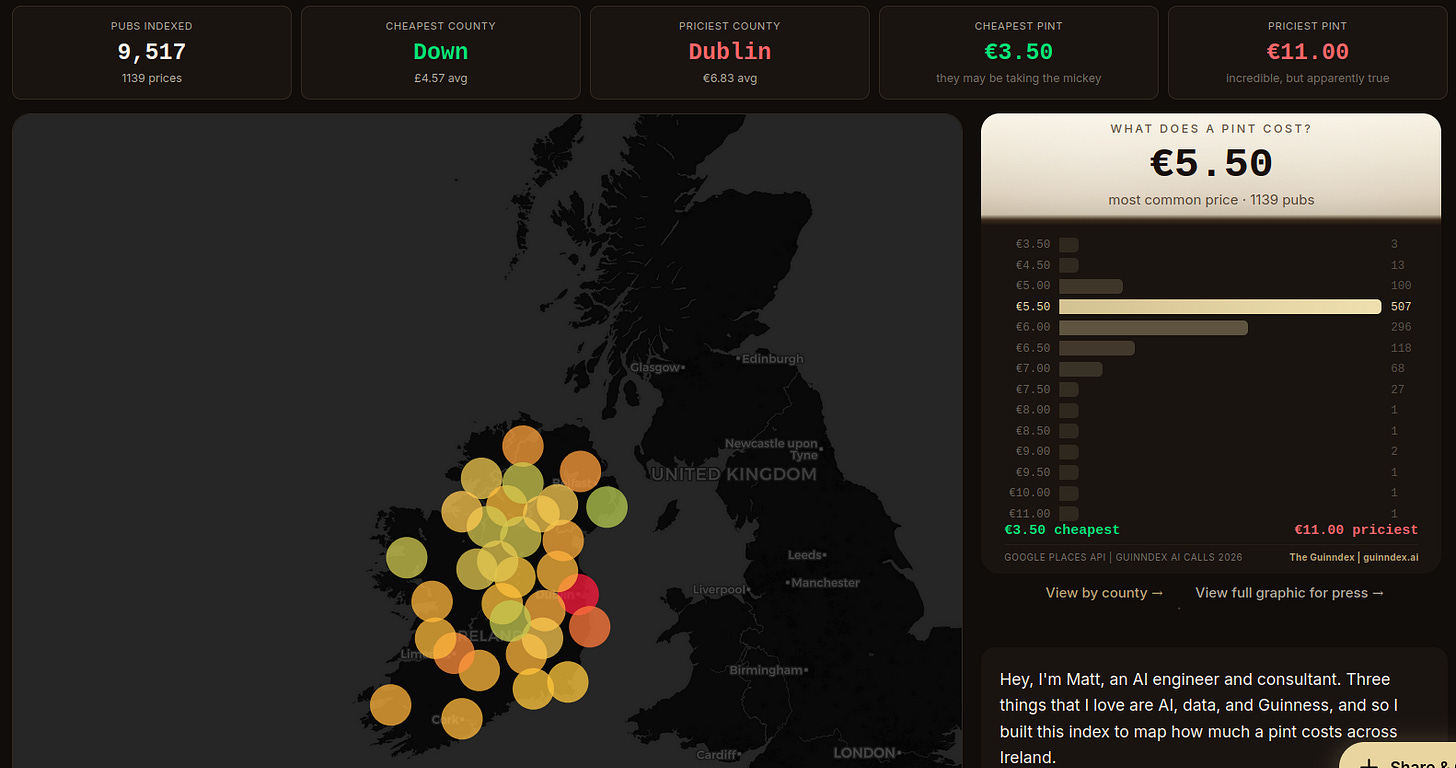Click the €6.83 avg text under Dublin
The image size is (1456, 768).
[x=730, y=78]
